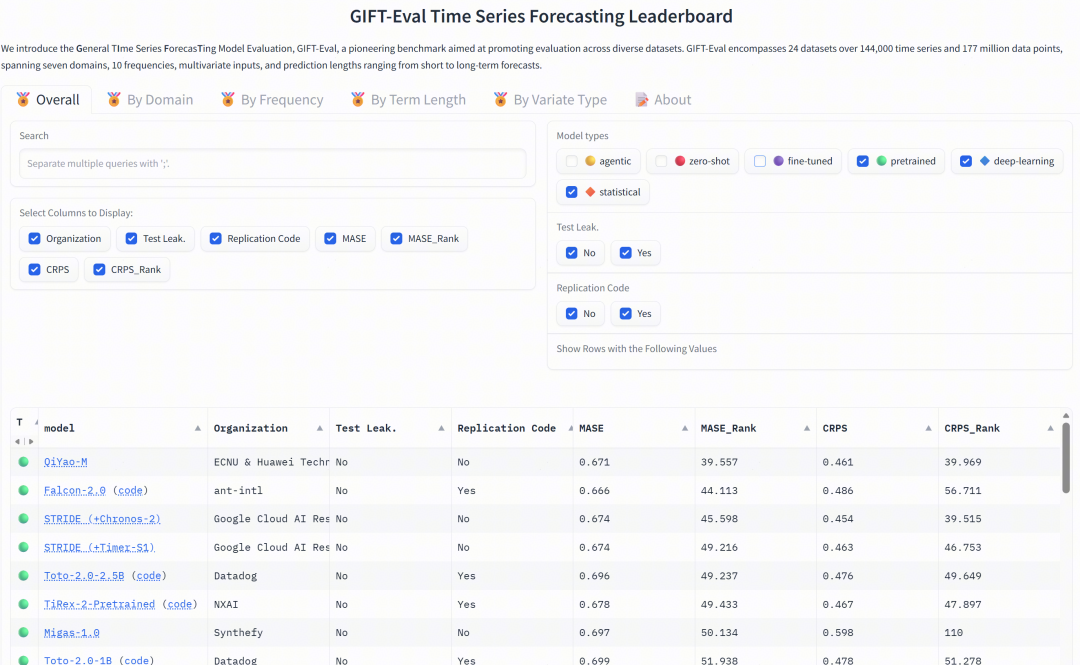This screenshot has height=665, width=1080.
Task: Enable the fine-tuned model type filter
Action: [760, 161]
